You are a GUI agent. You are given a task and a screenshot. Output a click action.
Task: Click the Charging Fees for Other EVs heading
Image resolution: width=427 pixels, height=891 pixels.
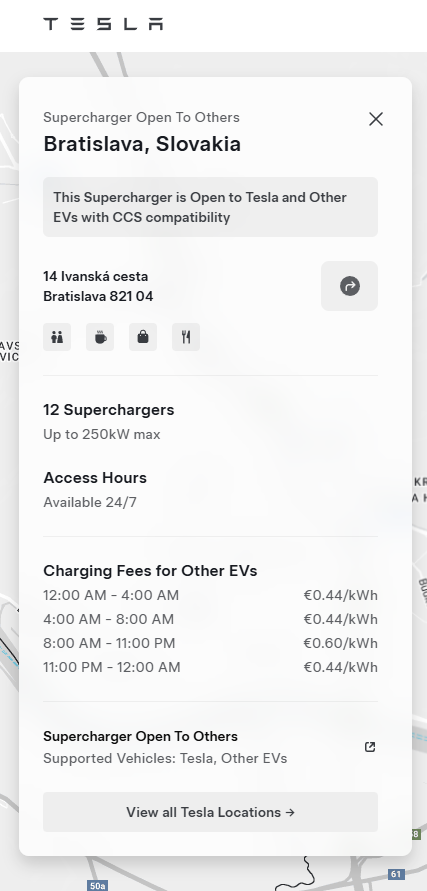(x=150, y=571)
